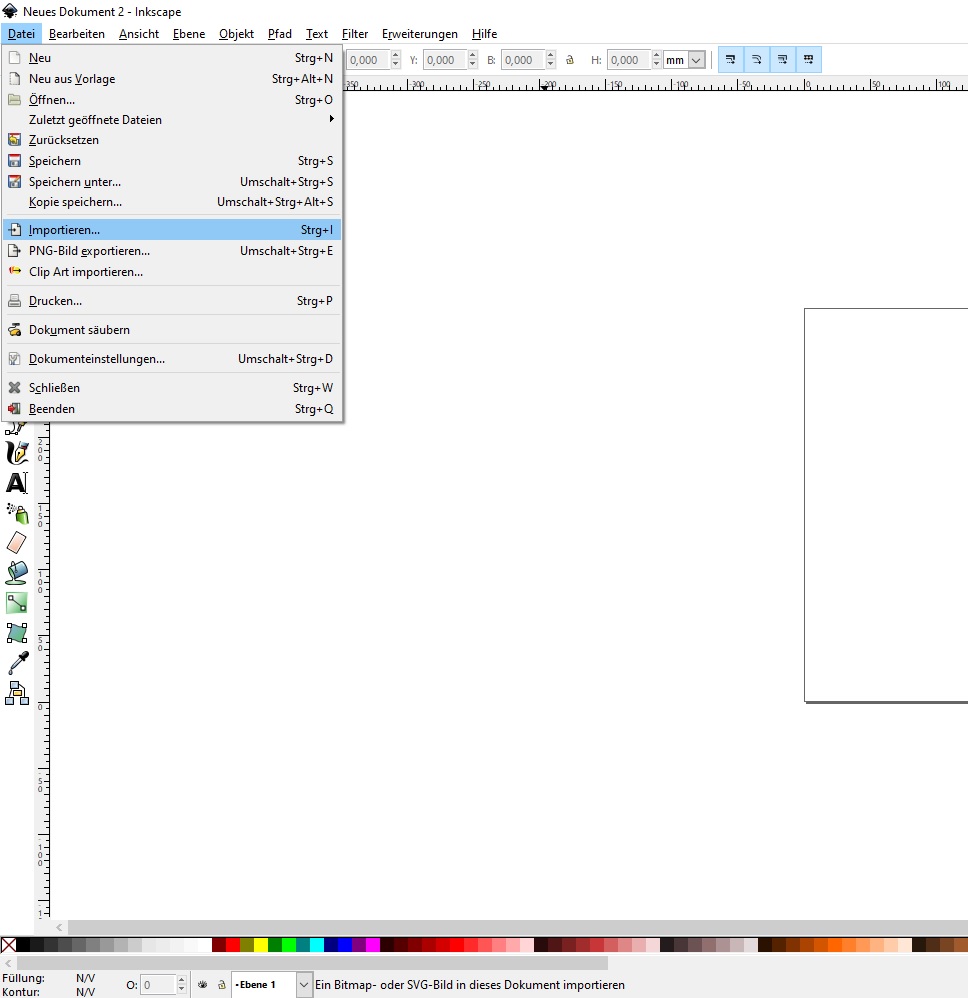Click the O opacity input field
This screenshot has width=968, height=998.
[x=158, y=985]
